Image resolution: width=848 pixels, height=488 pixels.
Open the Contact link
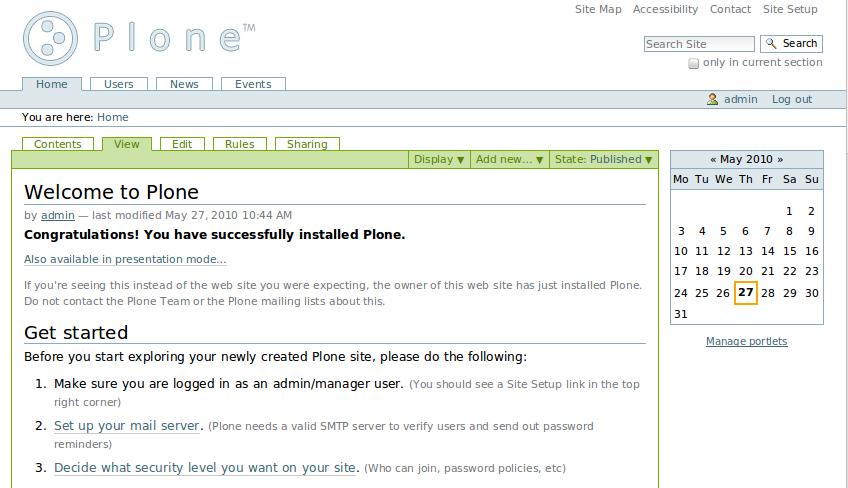point(730,9)
